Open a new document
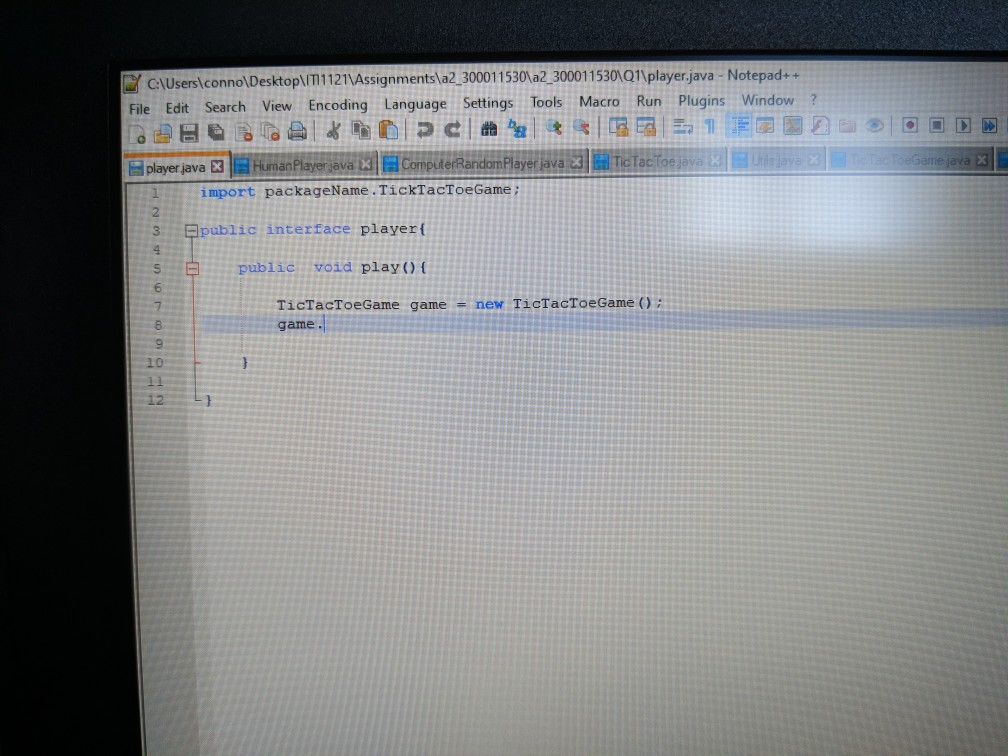This screenshot has width=1008, height=756. (138, 128)
